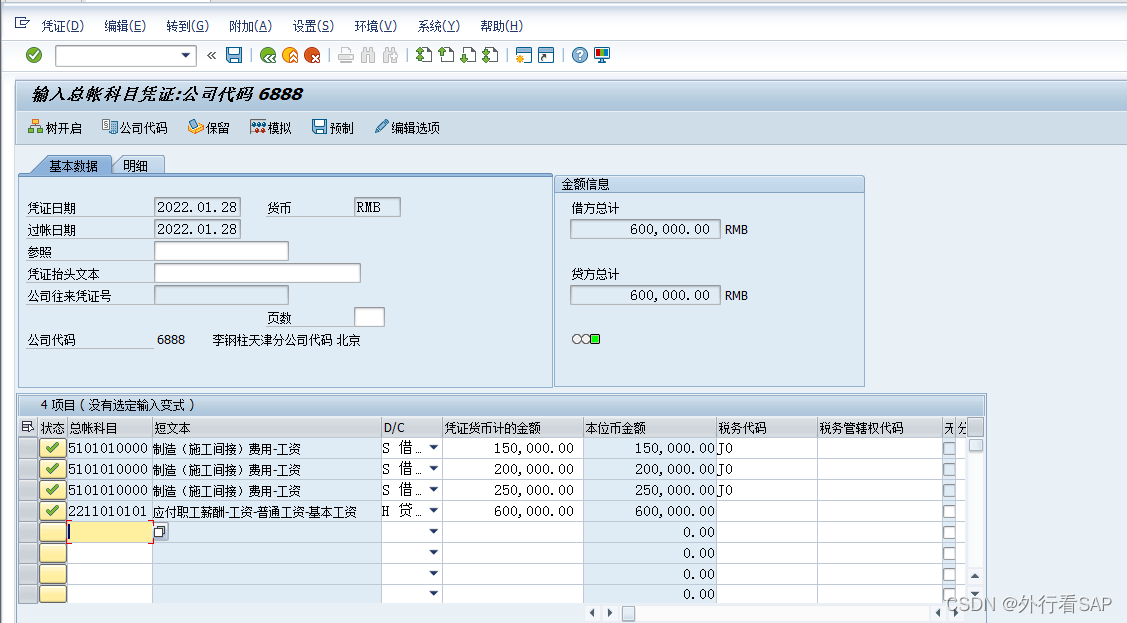This screenshot has width=1127, height=623.
Task: Open D/C dropdown in 150,000.00 row
Action: (433, 448)
